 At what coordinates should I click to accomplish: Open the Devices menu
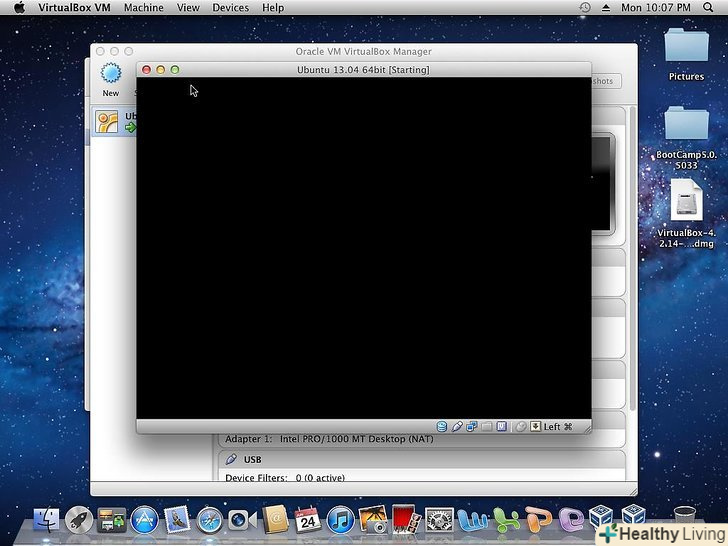pyautogui.click(x=230, y=8)
